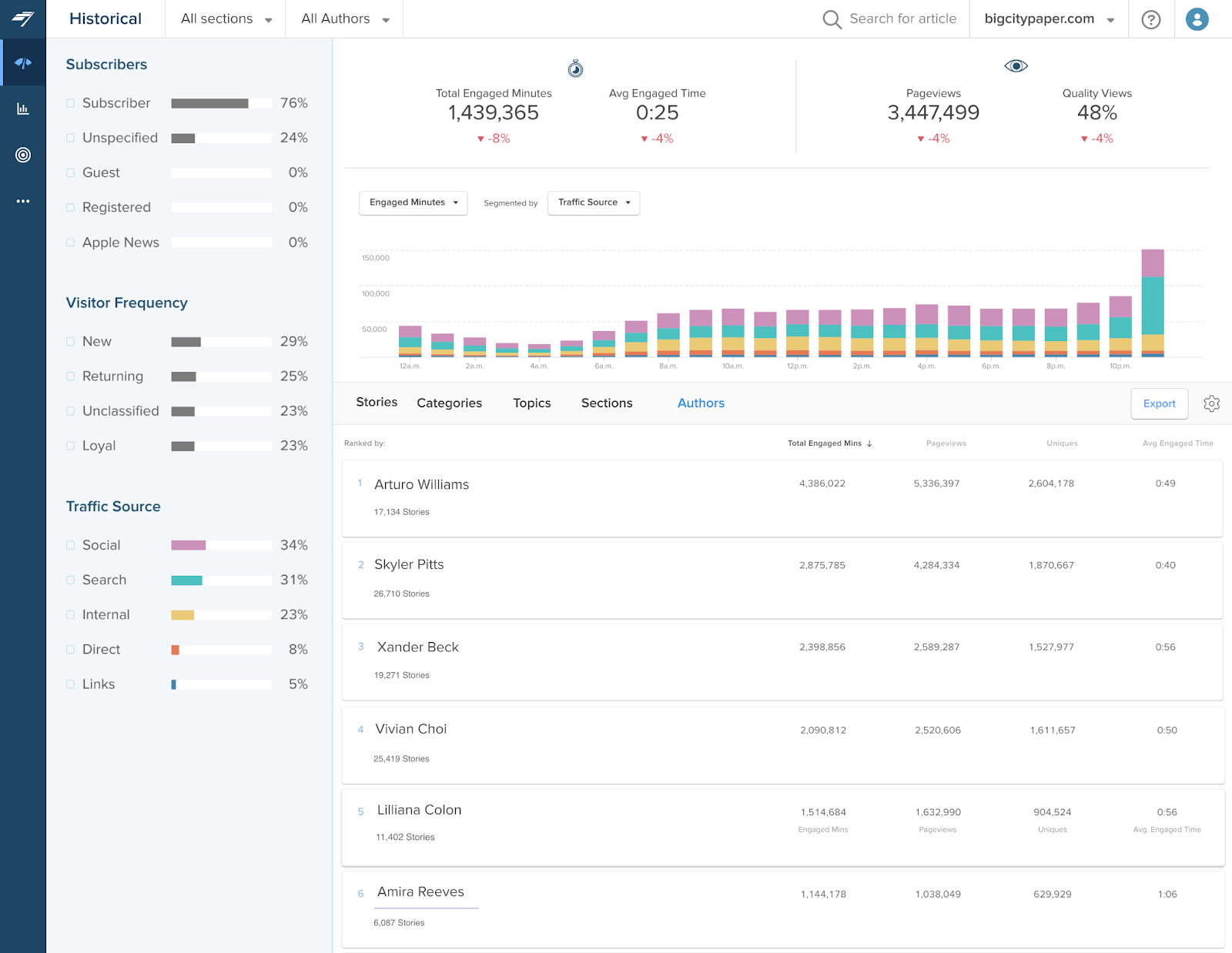
Task: Expand the Engaged Minutes metric dropdown
Action: click(413, 202)
